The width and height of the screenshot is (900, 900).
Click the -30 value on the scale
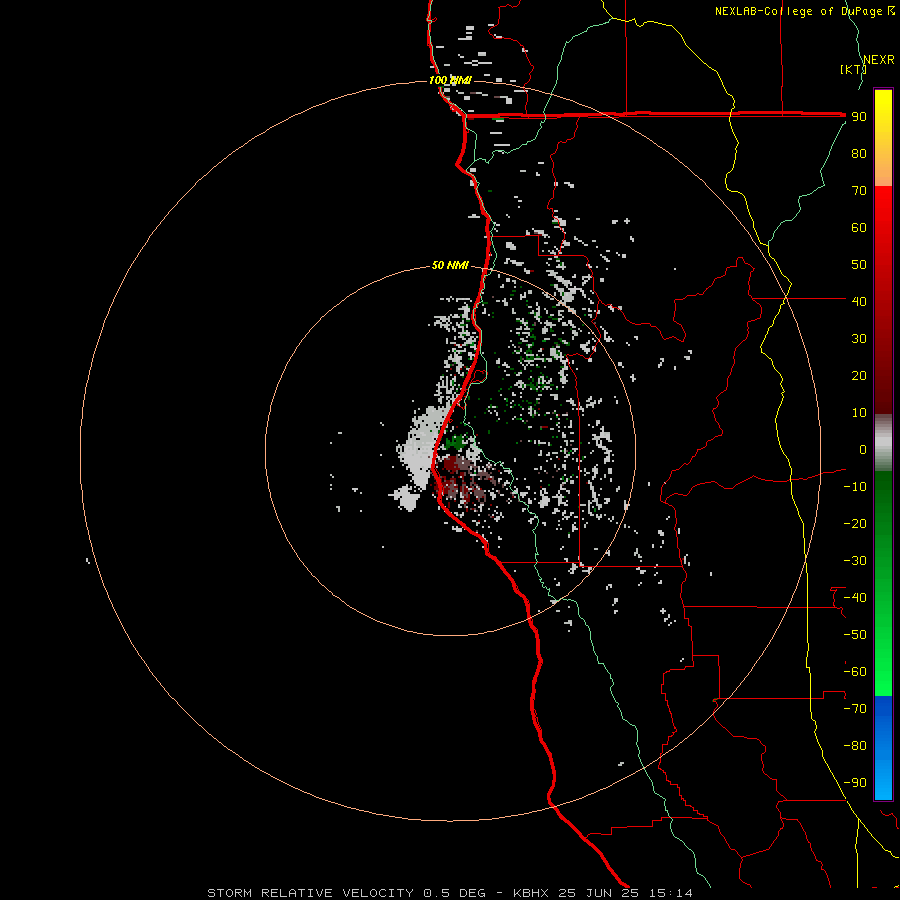pos(855,561)
